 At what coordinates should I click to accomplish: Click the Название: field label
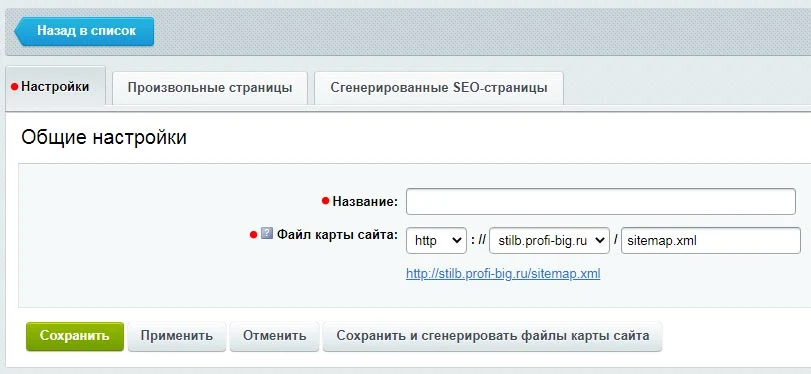click(x=365, y=201)
